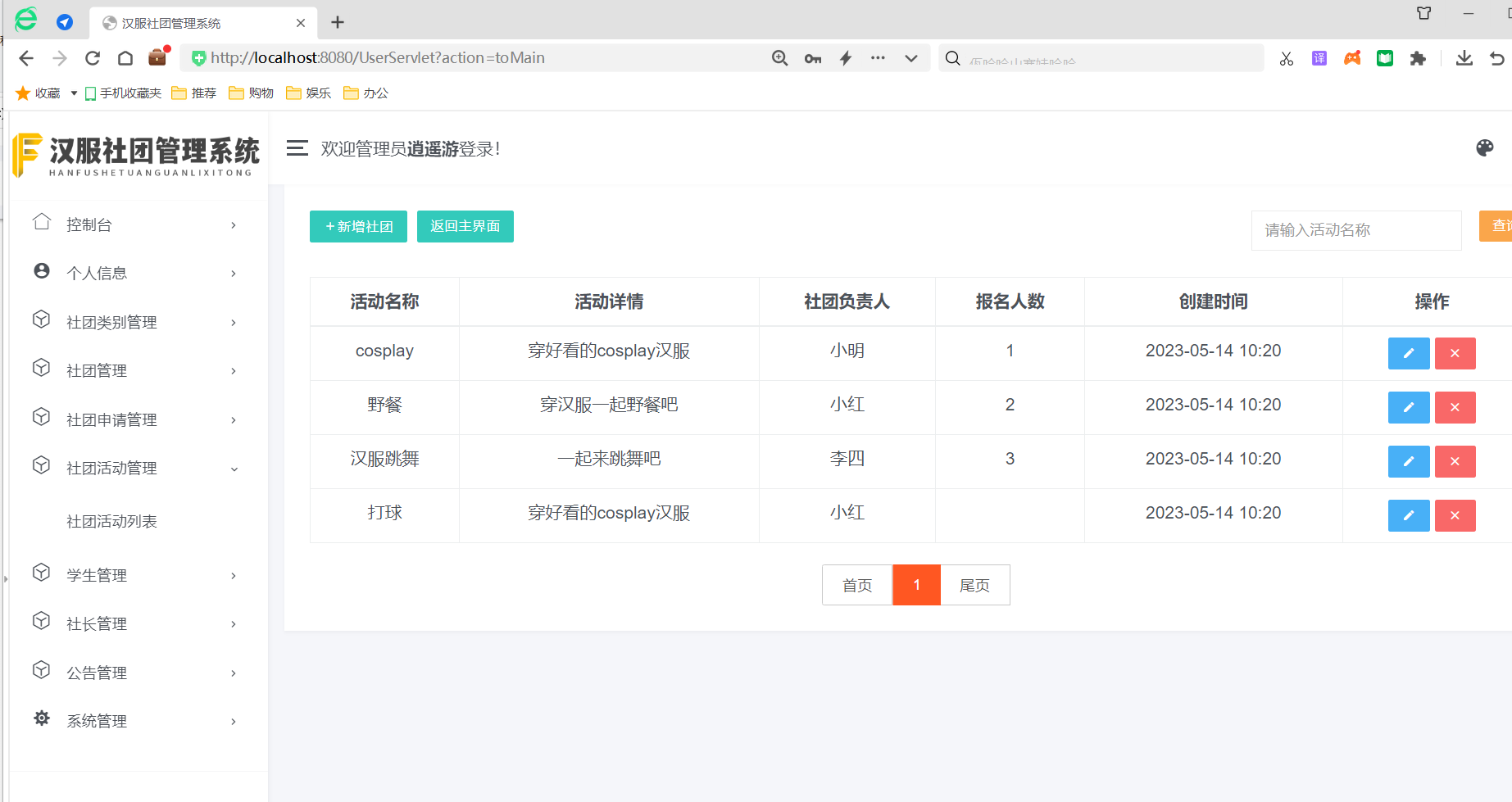Close the 汉服社团管理系统 tab

[x=301, y=23]
